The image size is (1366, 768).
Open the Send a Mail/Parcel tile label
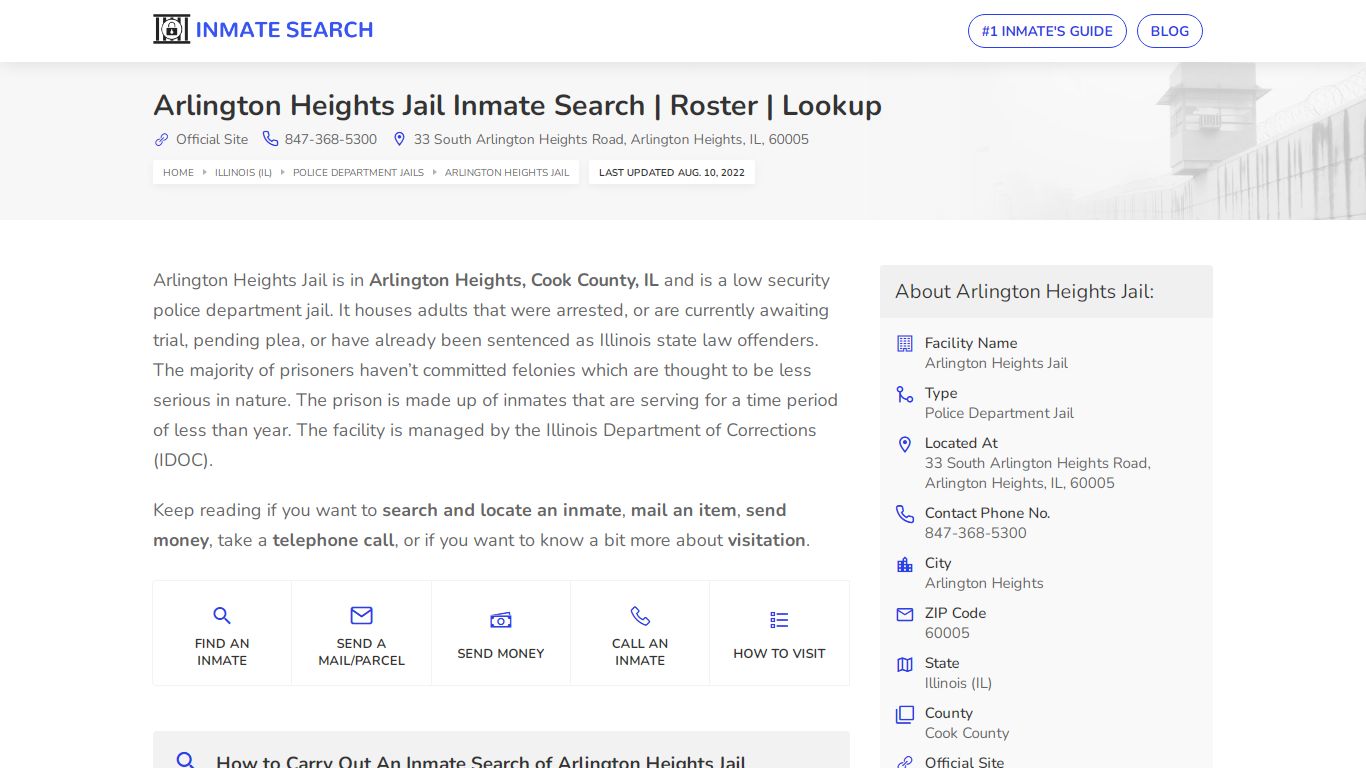[x=361, y=652]
